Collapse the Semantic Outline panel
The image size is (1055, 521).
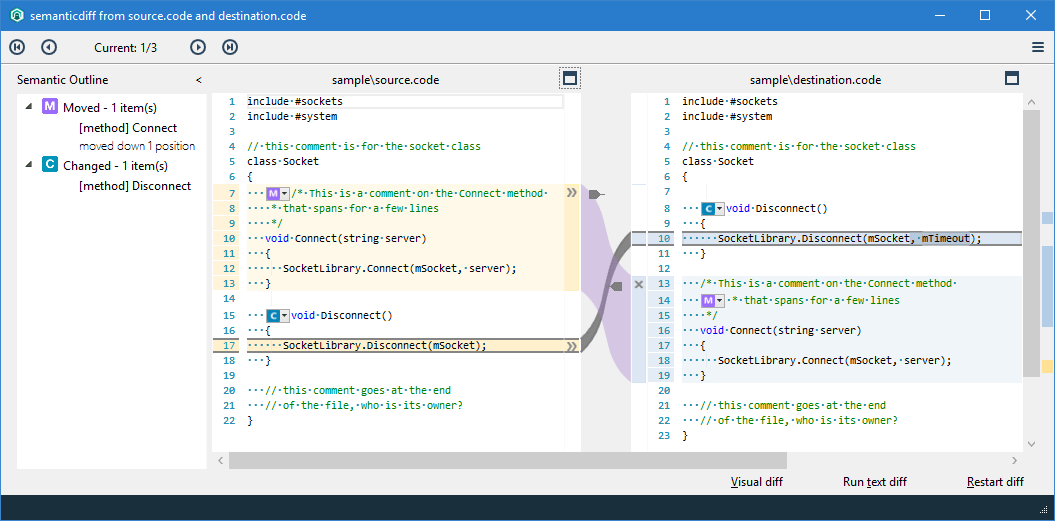tap(198, 80)
